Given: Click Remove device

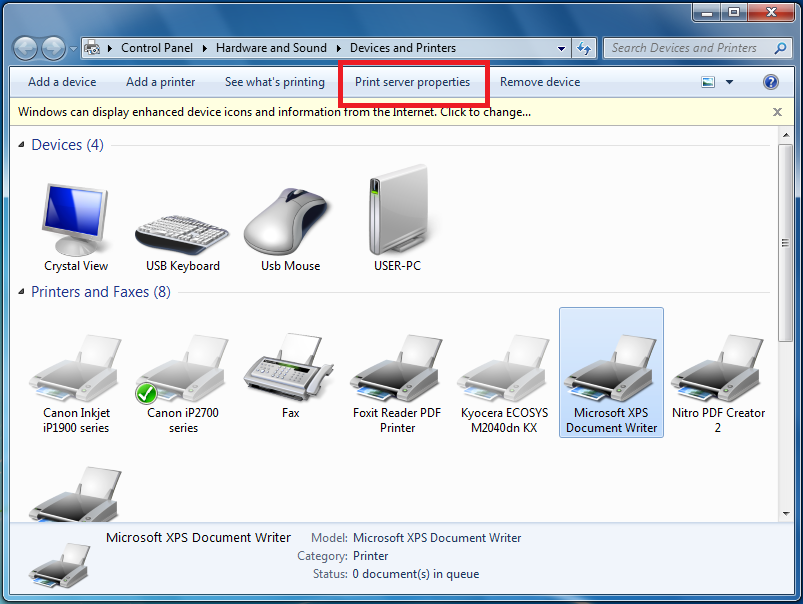Looking at the screenshot, I should coord(540,82).
